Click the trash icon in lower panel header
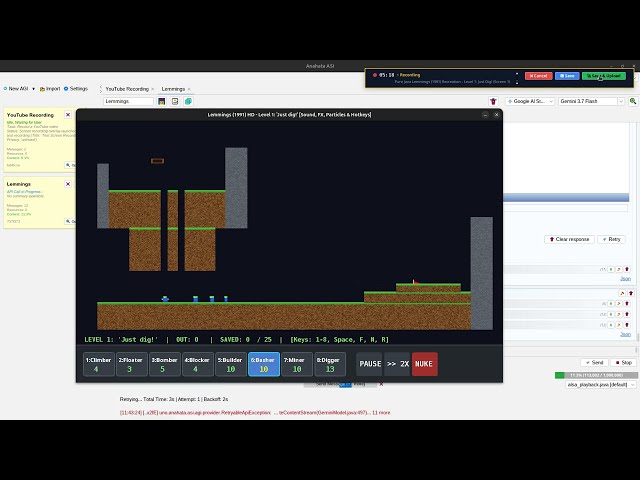 pos(631,293)
